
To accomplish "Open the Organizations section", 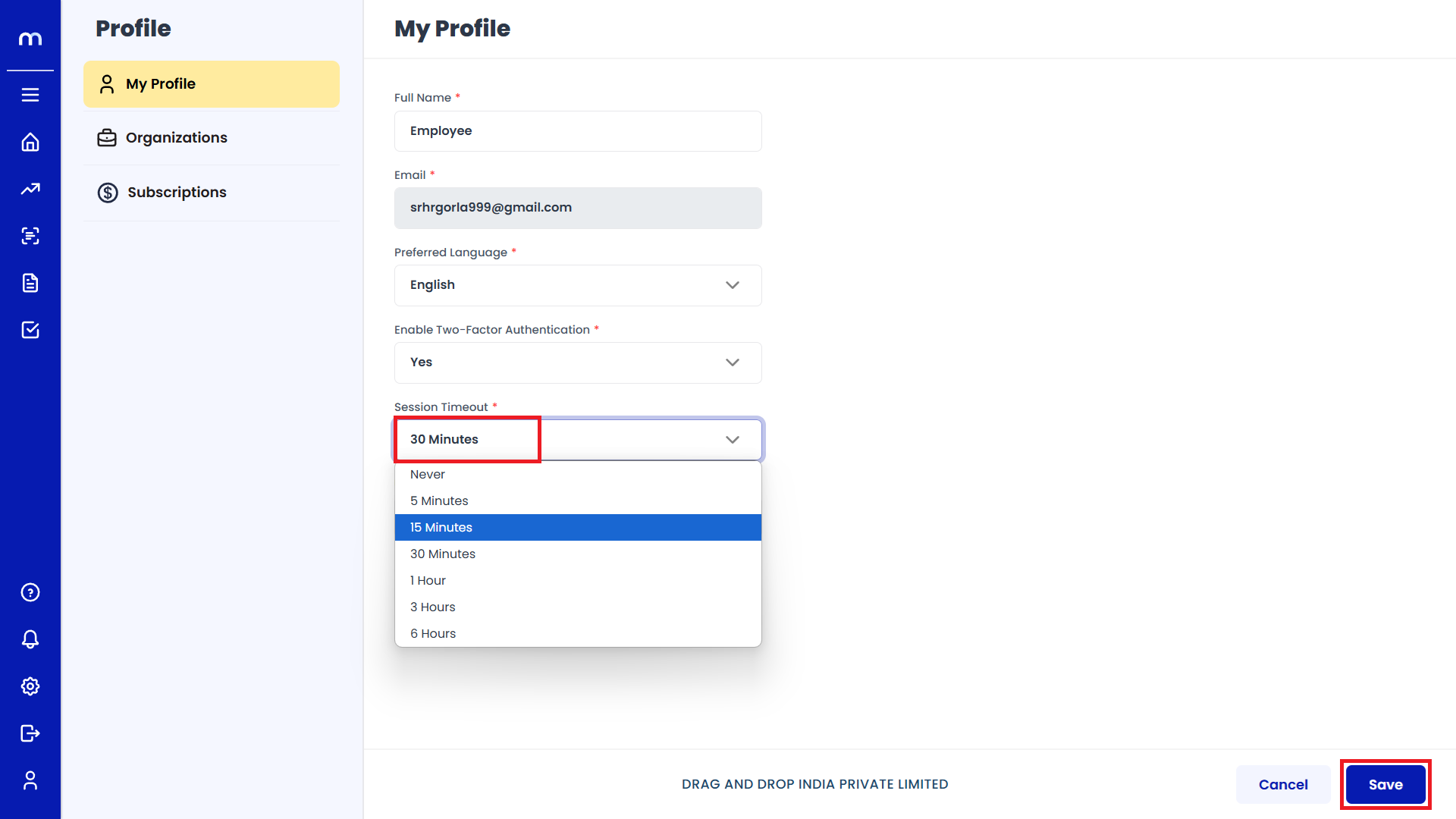I will click(x=176, y=138).
